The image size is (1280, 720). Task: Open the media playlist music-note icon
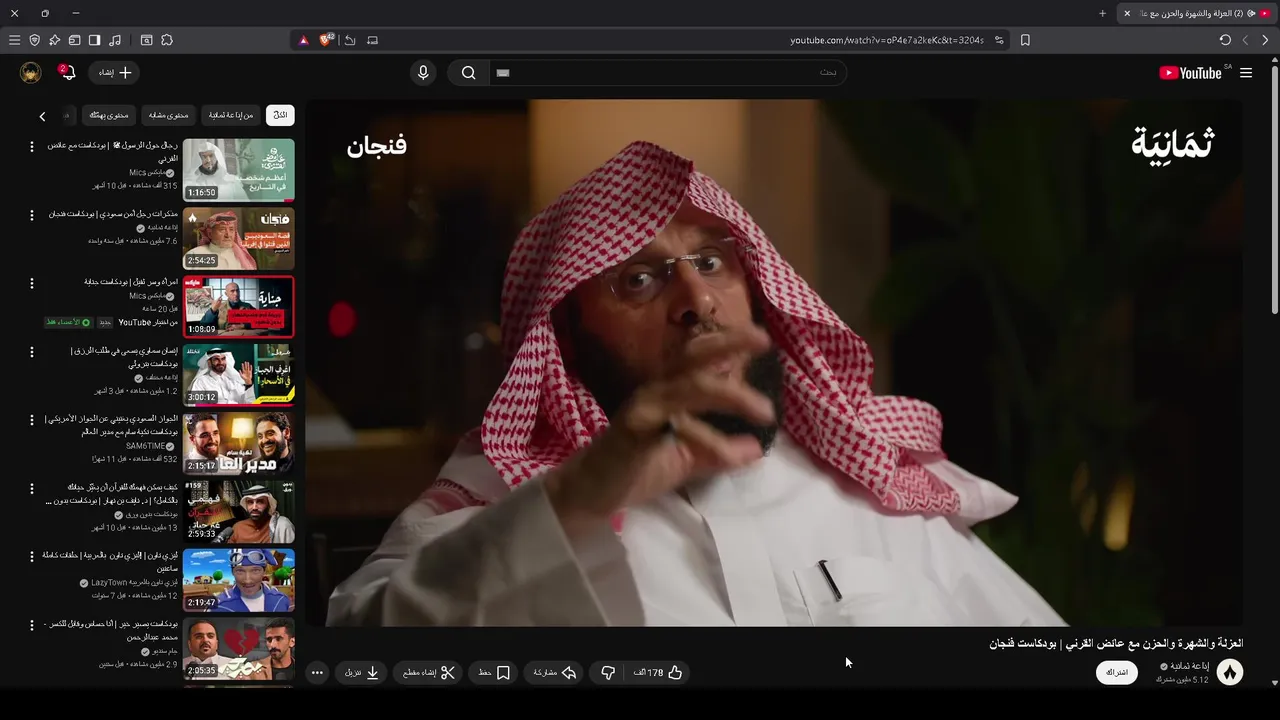[115, 40]
